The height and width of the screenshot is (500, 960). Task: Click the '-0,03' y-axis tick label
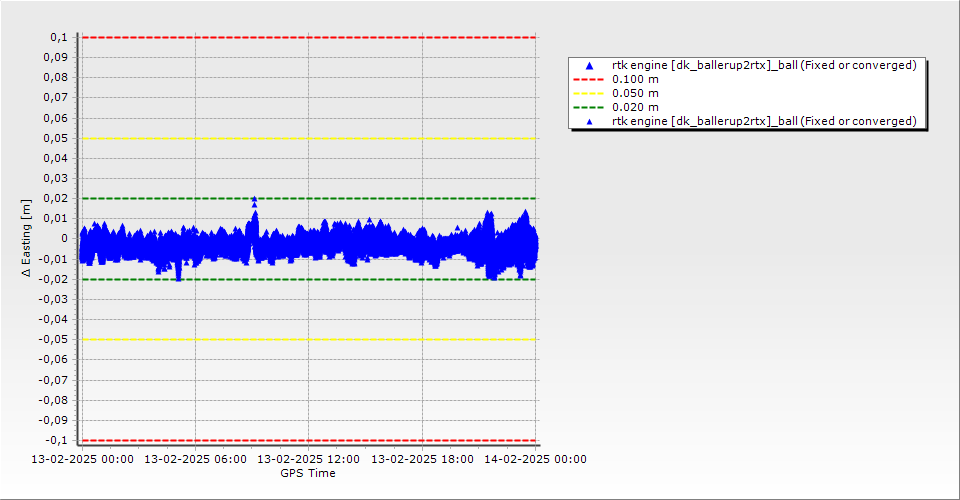(54, 299)
